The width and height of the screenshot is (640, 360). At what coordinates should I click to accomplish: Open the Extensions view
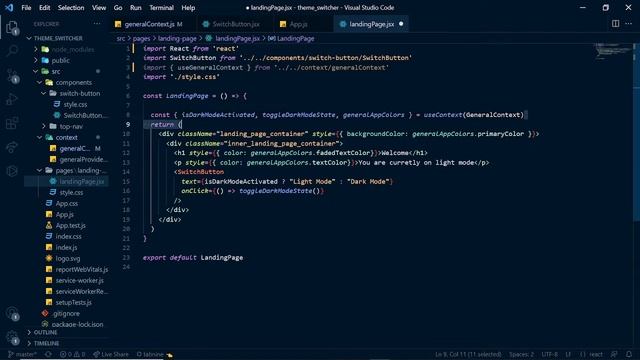pos(12,123)
